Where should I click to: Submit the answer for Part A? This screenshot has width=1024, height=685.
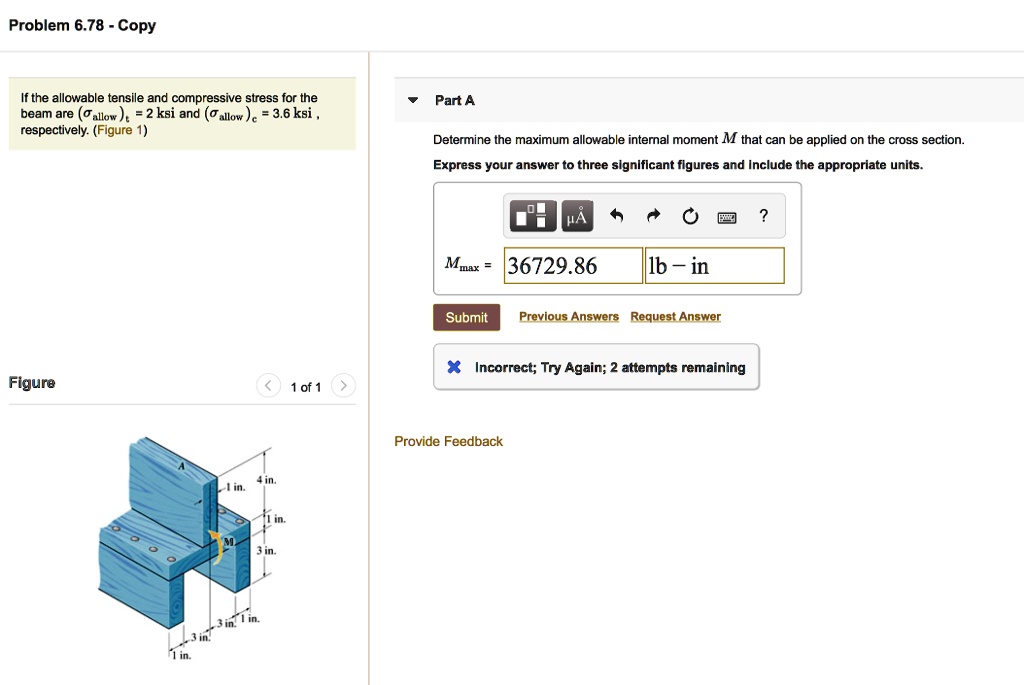click(466, 317)
